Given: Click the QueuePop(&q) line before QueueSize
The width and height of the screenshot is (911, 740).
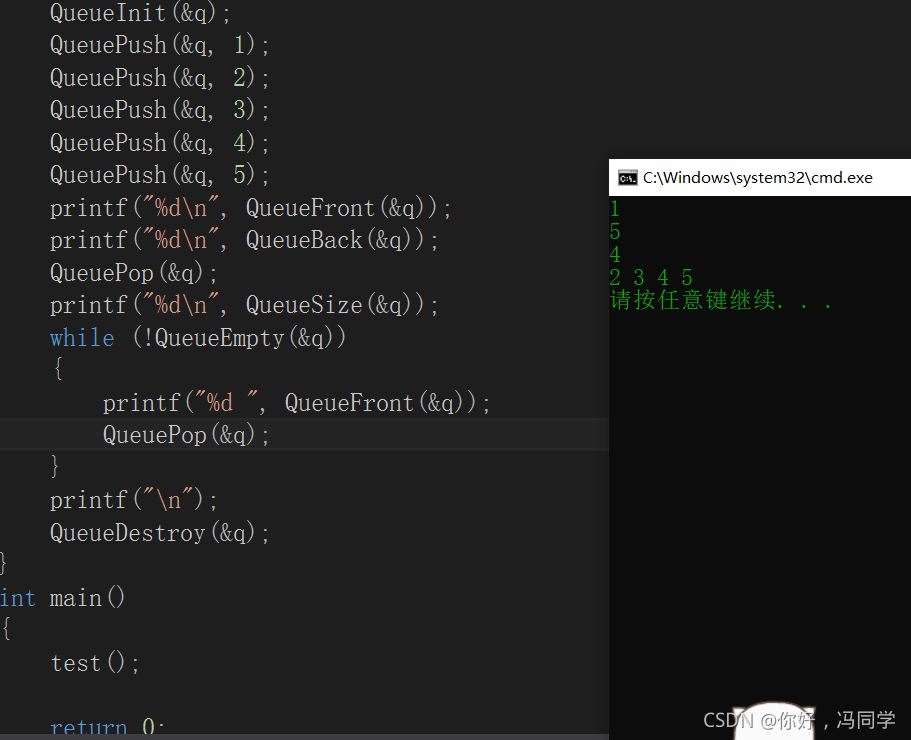Looking at the screenshot, I should click(x=134, y=273).
